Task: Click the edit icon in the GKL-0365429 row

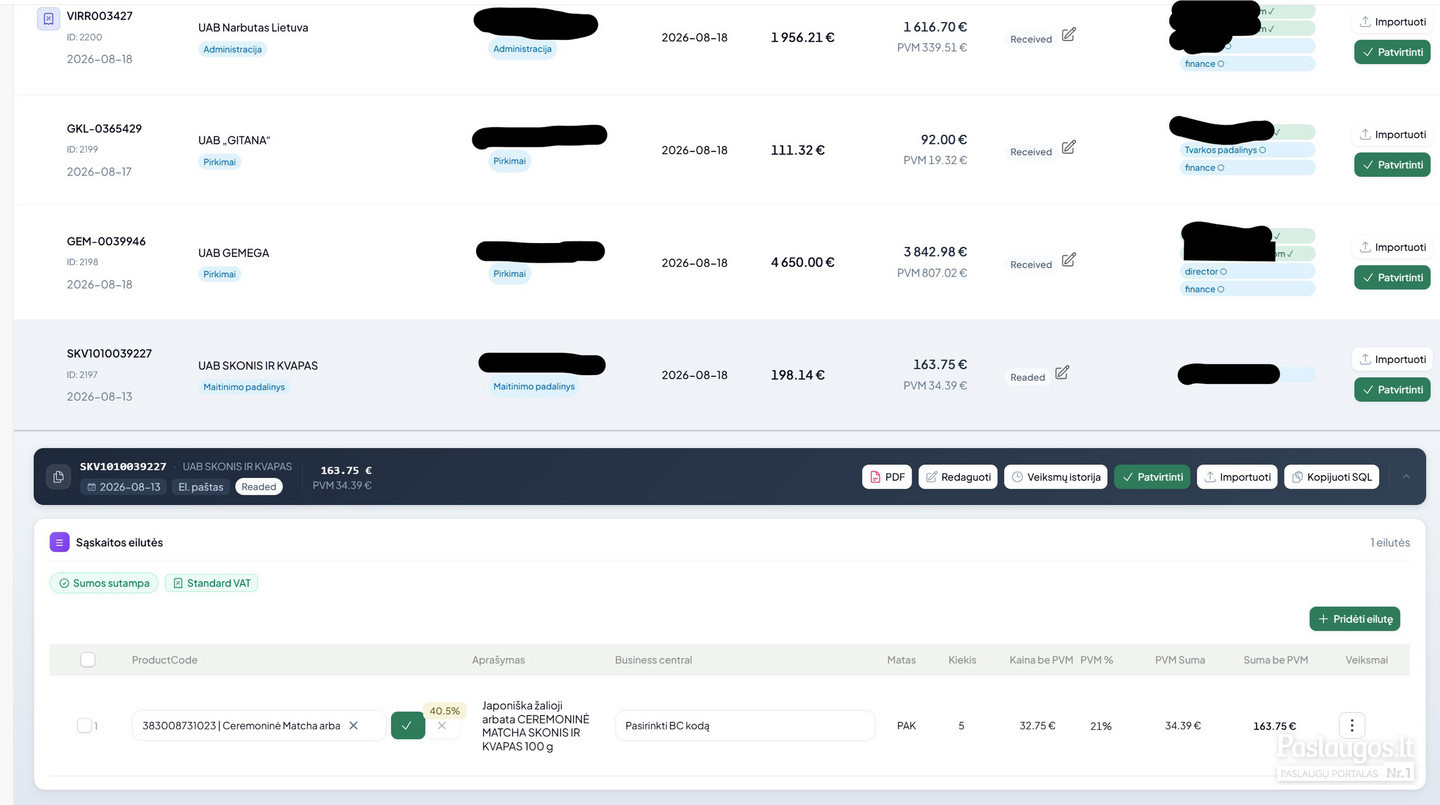Action: point(1068,148)
